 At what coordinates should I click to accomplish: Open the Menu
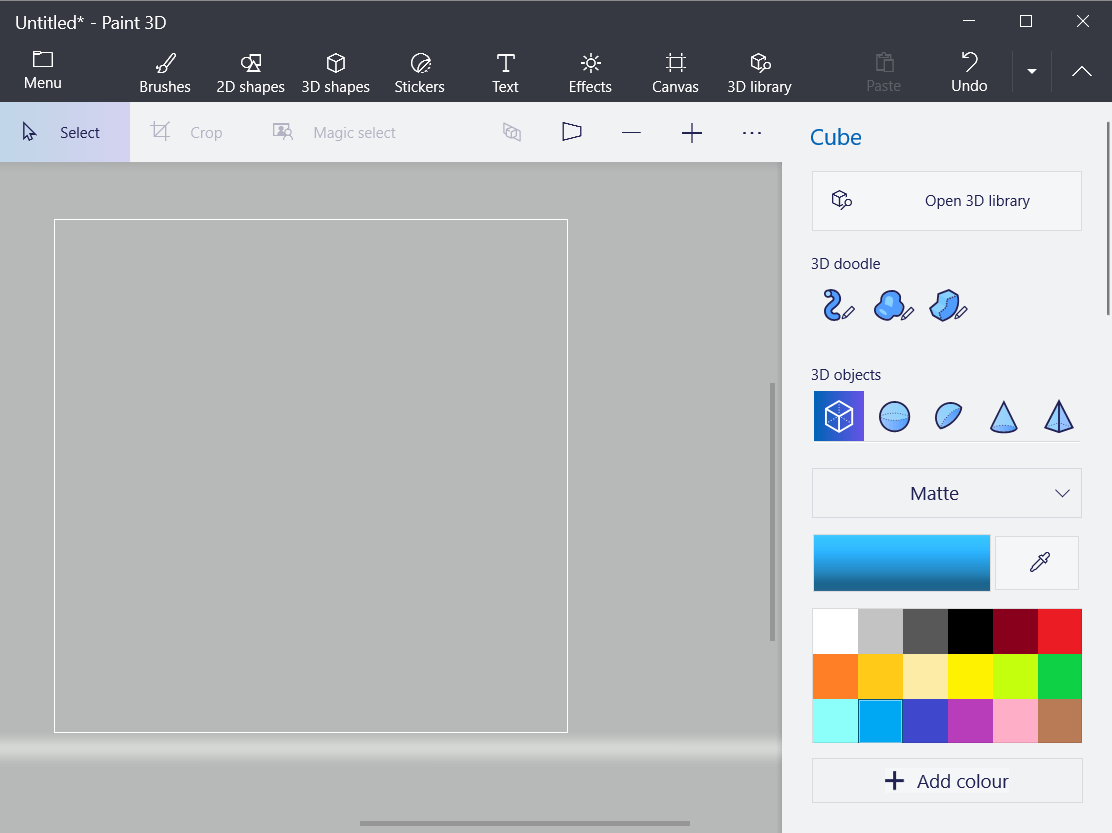[x=42, y=71]
